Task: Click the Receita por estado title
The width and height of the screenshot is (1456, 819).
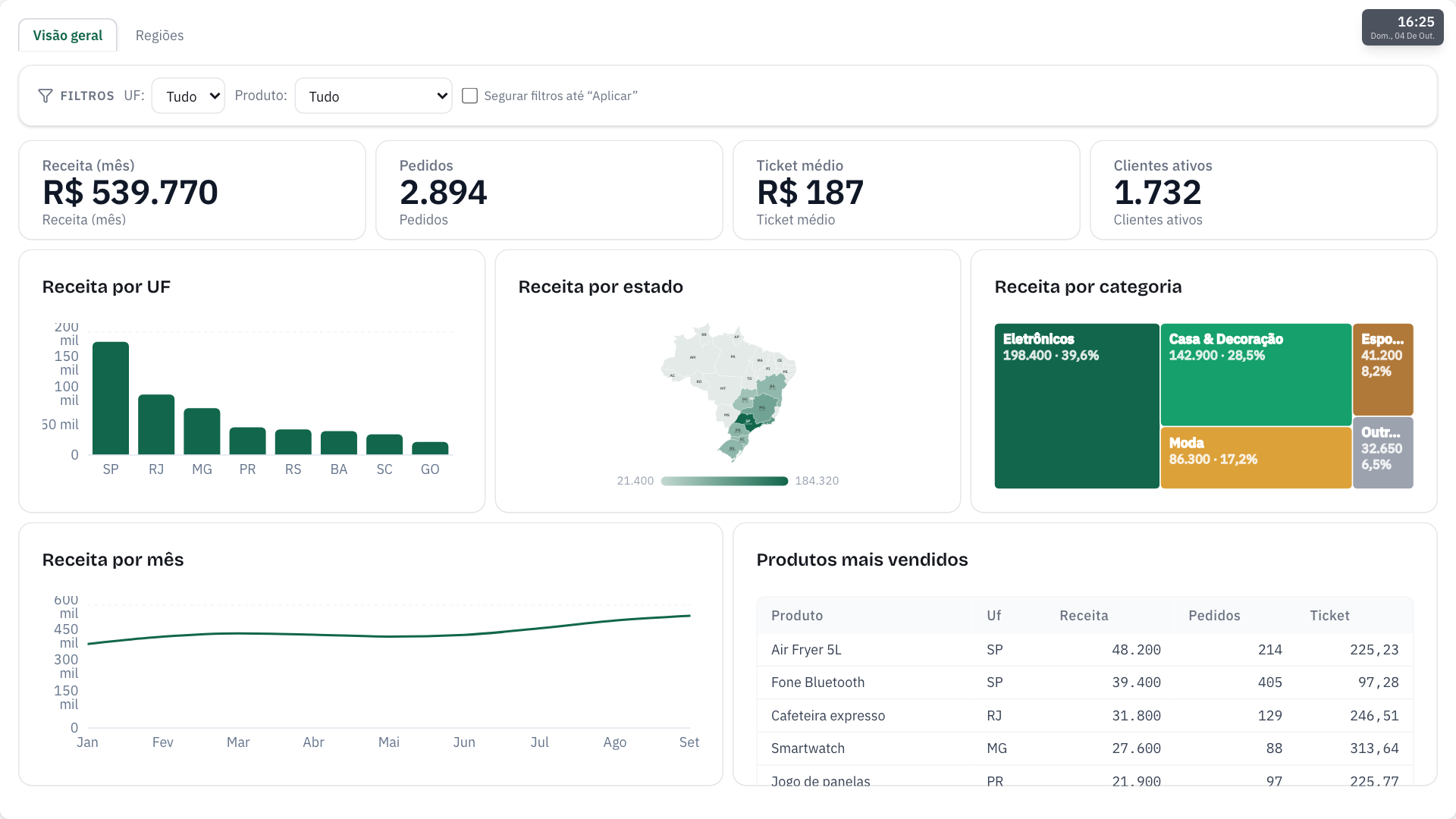Action: coord(601,287)
